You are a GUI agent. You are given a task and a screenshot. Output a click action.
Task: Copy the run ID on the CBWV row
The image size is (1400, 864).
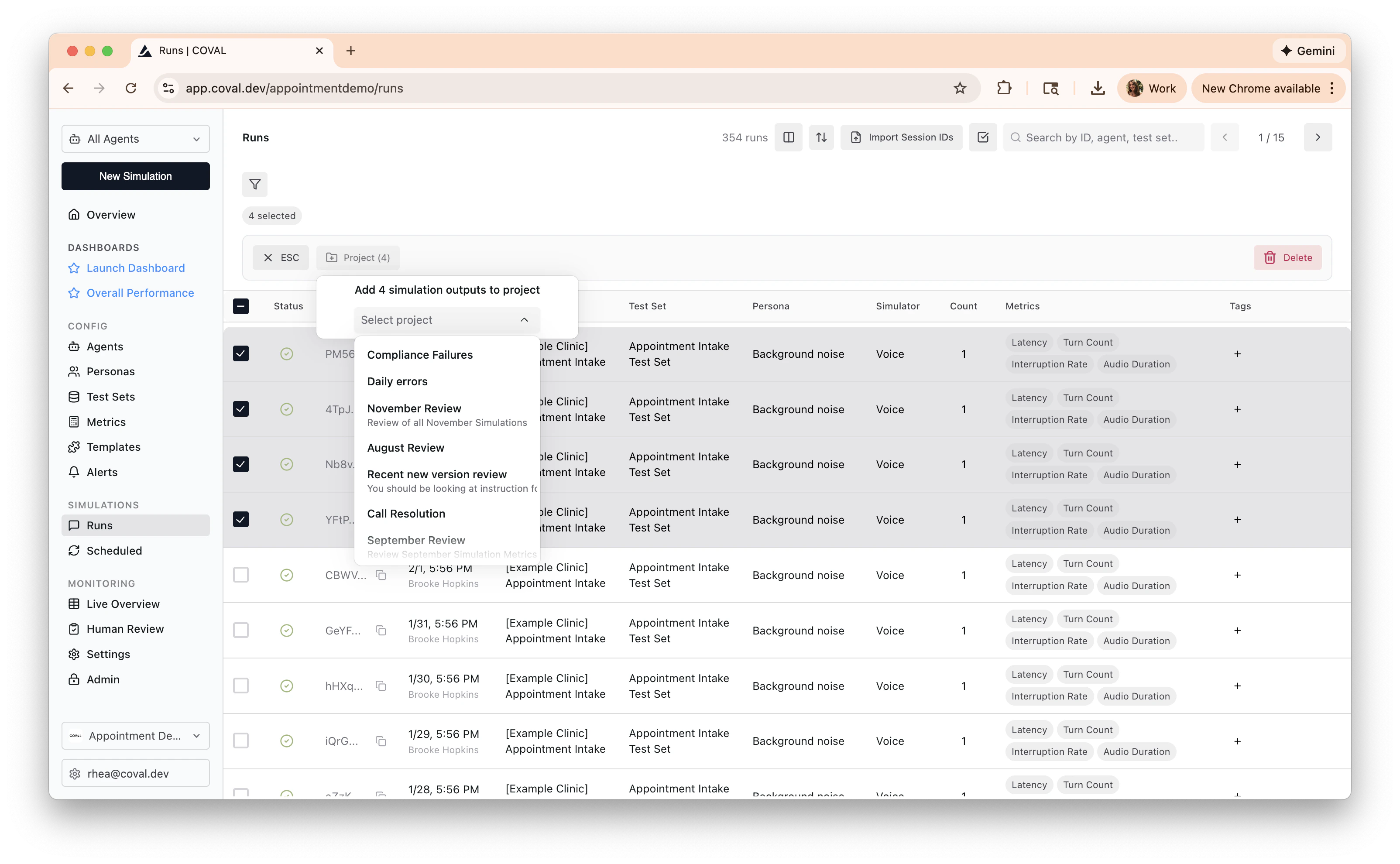(381, 575)
